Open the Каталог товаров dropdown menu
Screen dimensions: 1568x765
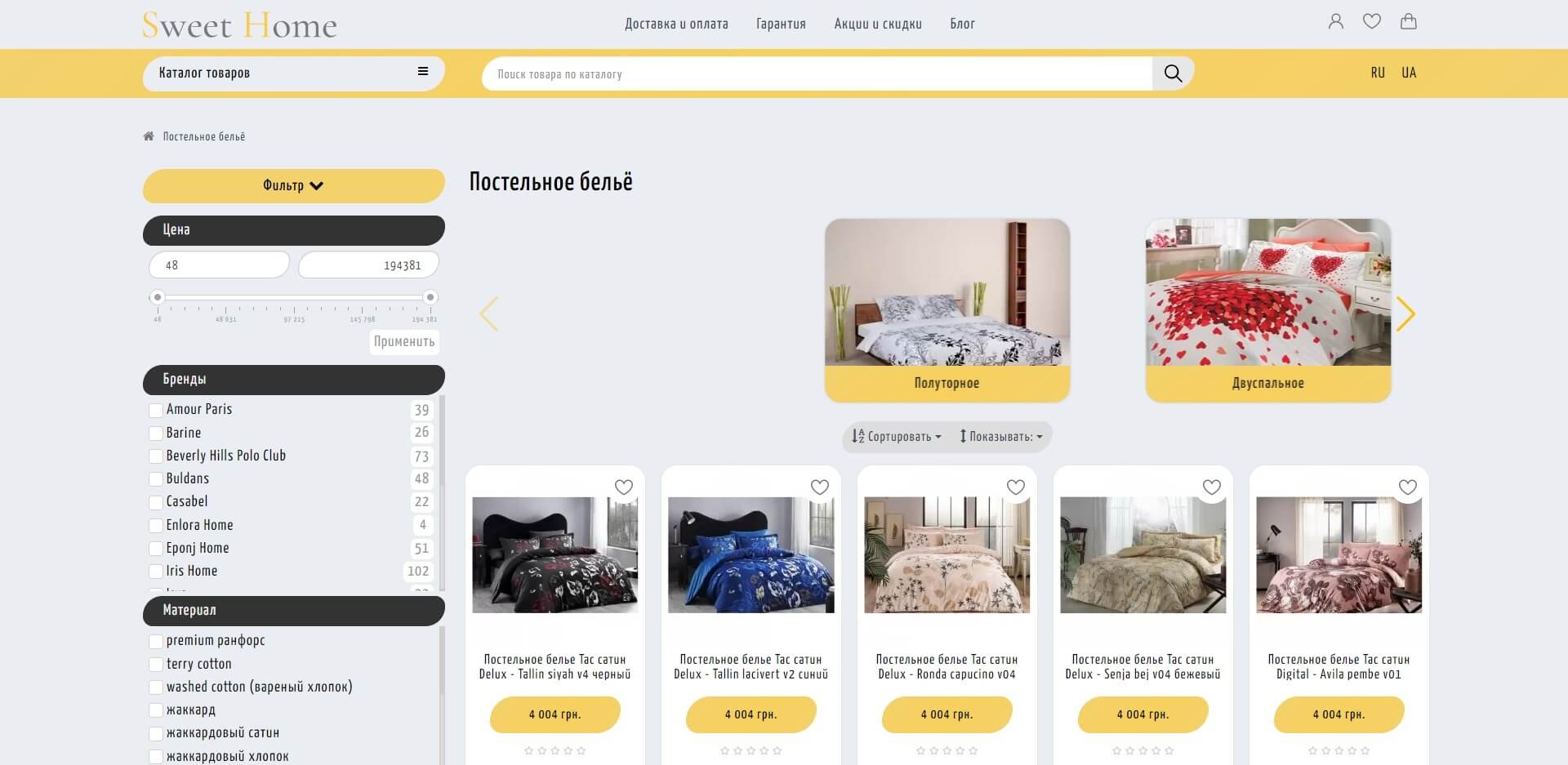click(294, 73)
